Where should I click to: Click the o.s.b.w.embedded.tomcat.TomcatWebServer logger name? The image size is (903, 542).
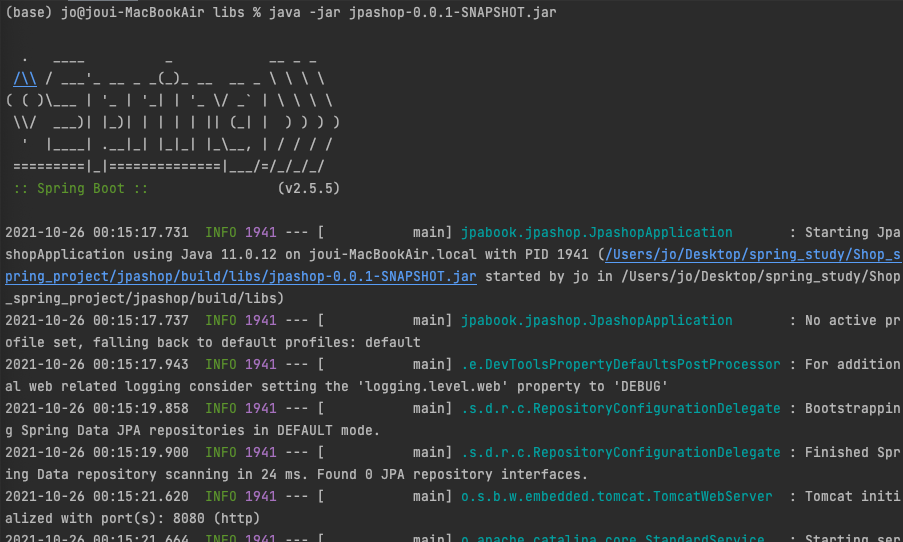[x=616, y=496]
